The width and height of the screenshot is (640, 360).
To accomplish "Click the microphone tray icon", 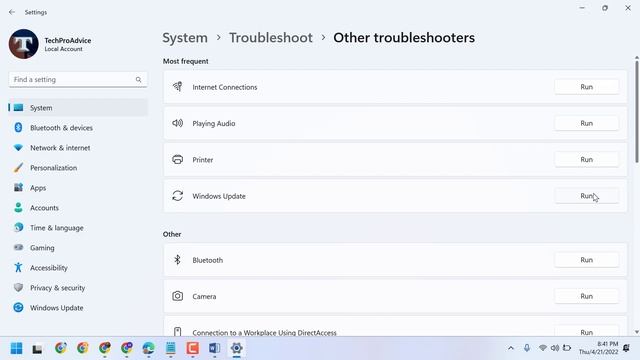I will (527, 348).
